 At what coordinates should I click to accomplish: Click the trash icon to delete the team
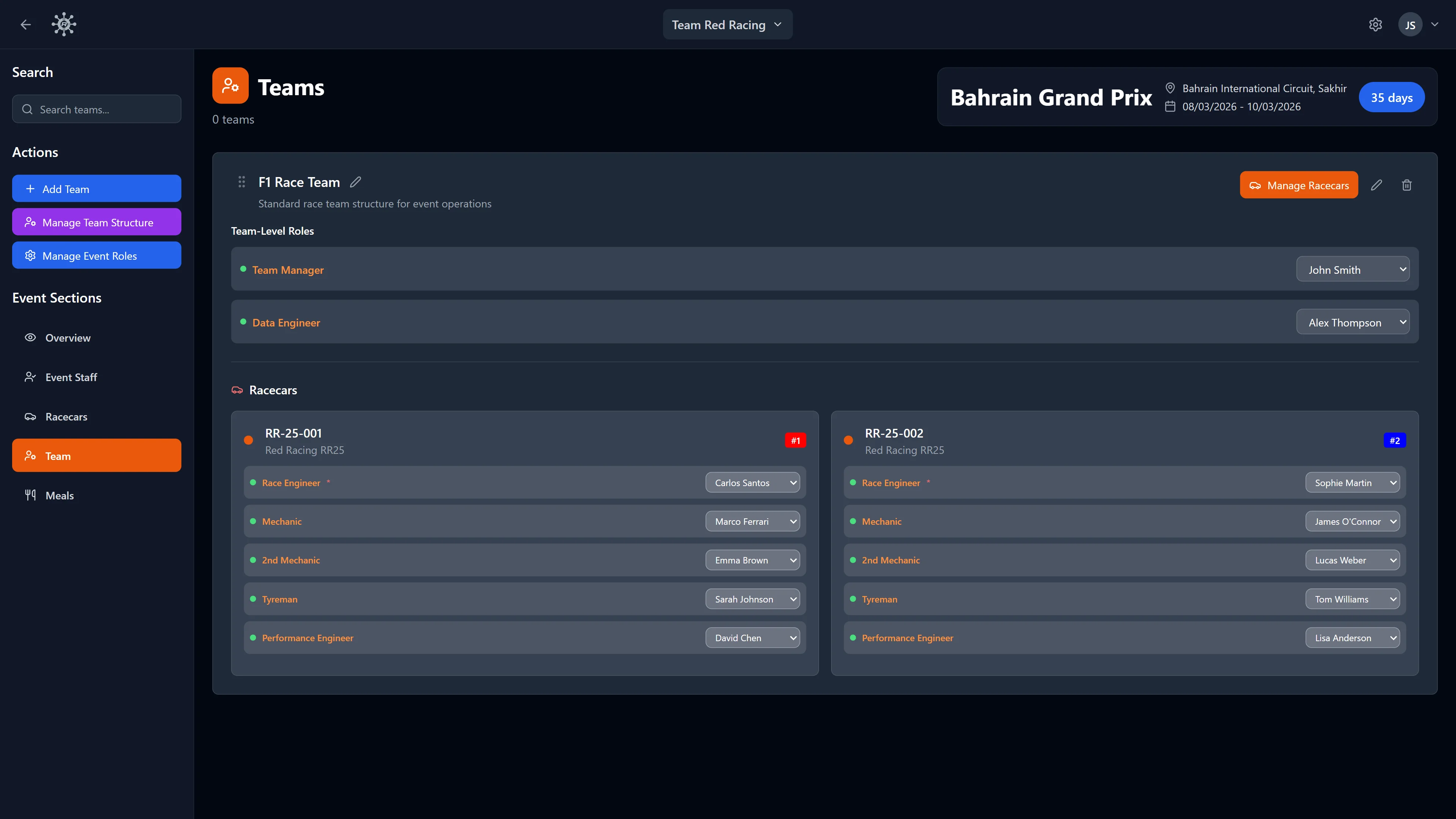[1407, 185]
